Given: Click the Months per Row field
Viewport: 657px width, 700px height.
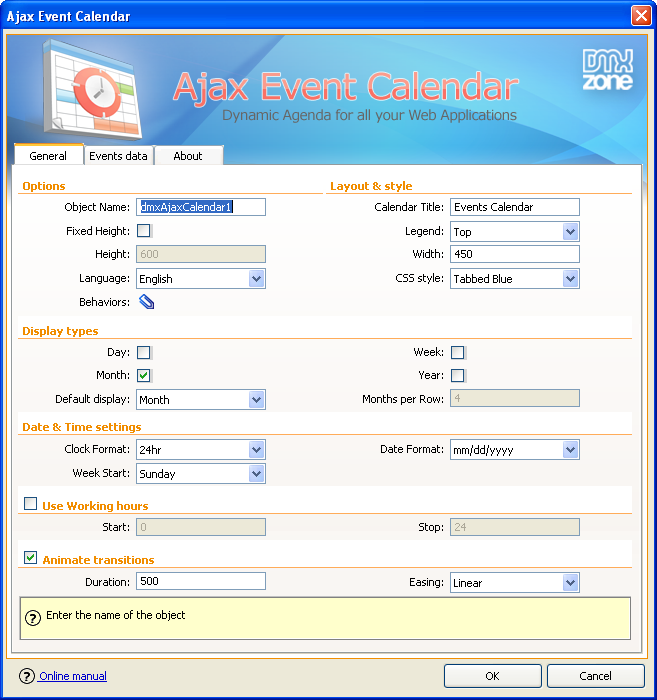Looking at the screenshot, I should (515, 398).
